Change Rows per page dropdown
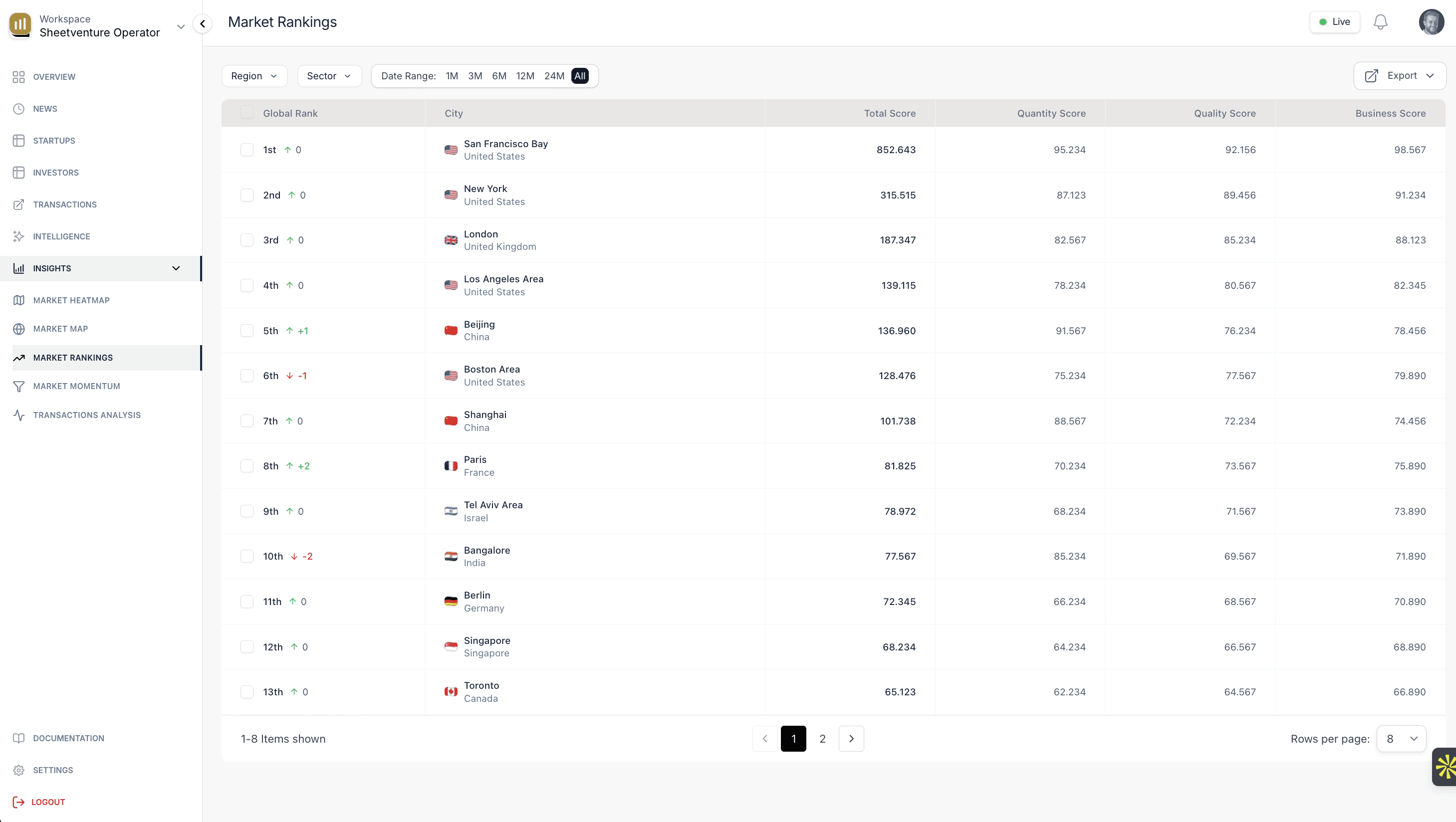 pyautogui.click(x=1401, y=739)
